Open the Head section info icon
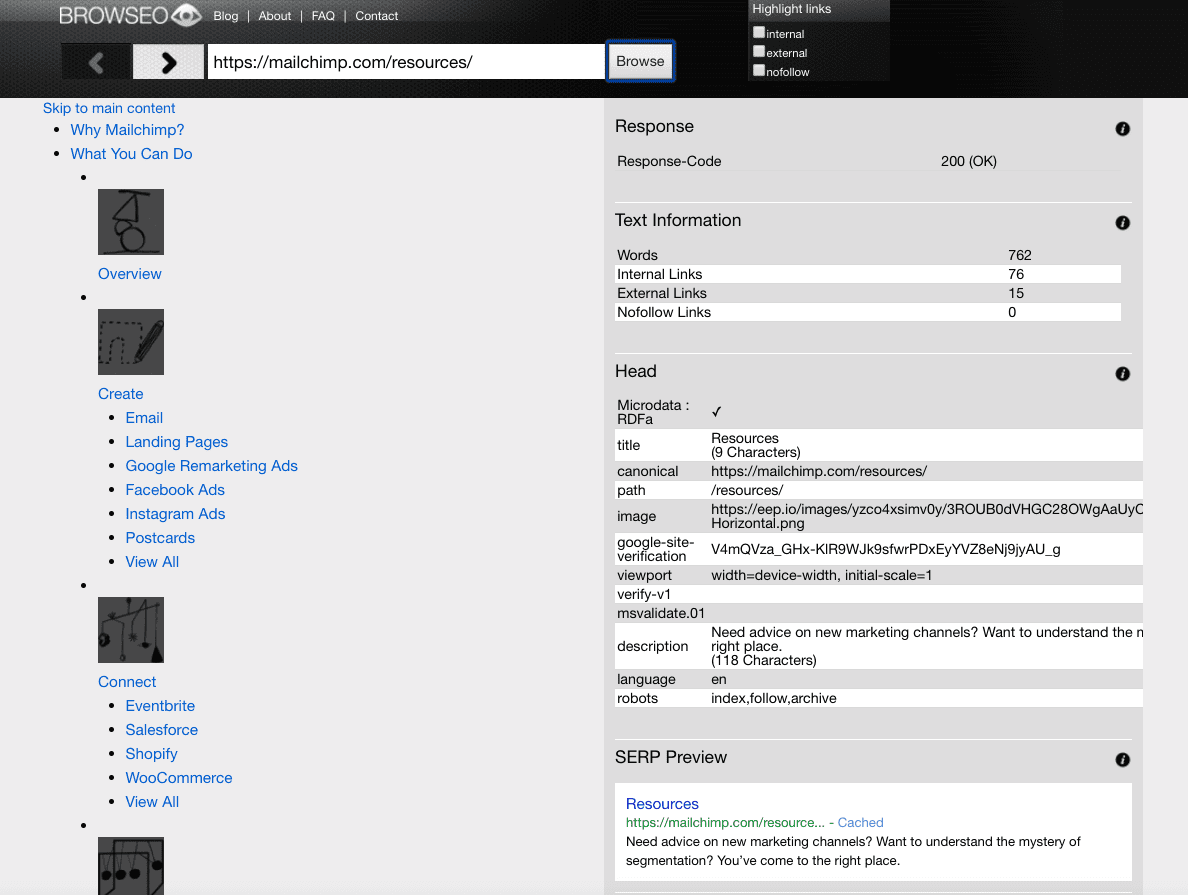 click(x=1122, y=374)
